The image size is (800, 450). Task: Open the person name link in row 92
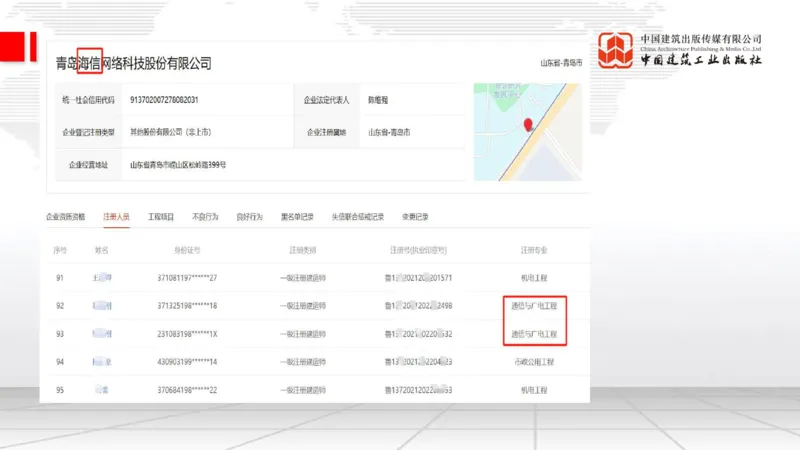pyautogui.click(x=102, y=306)
